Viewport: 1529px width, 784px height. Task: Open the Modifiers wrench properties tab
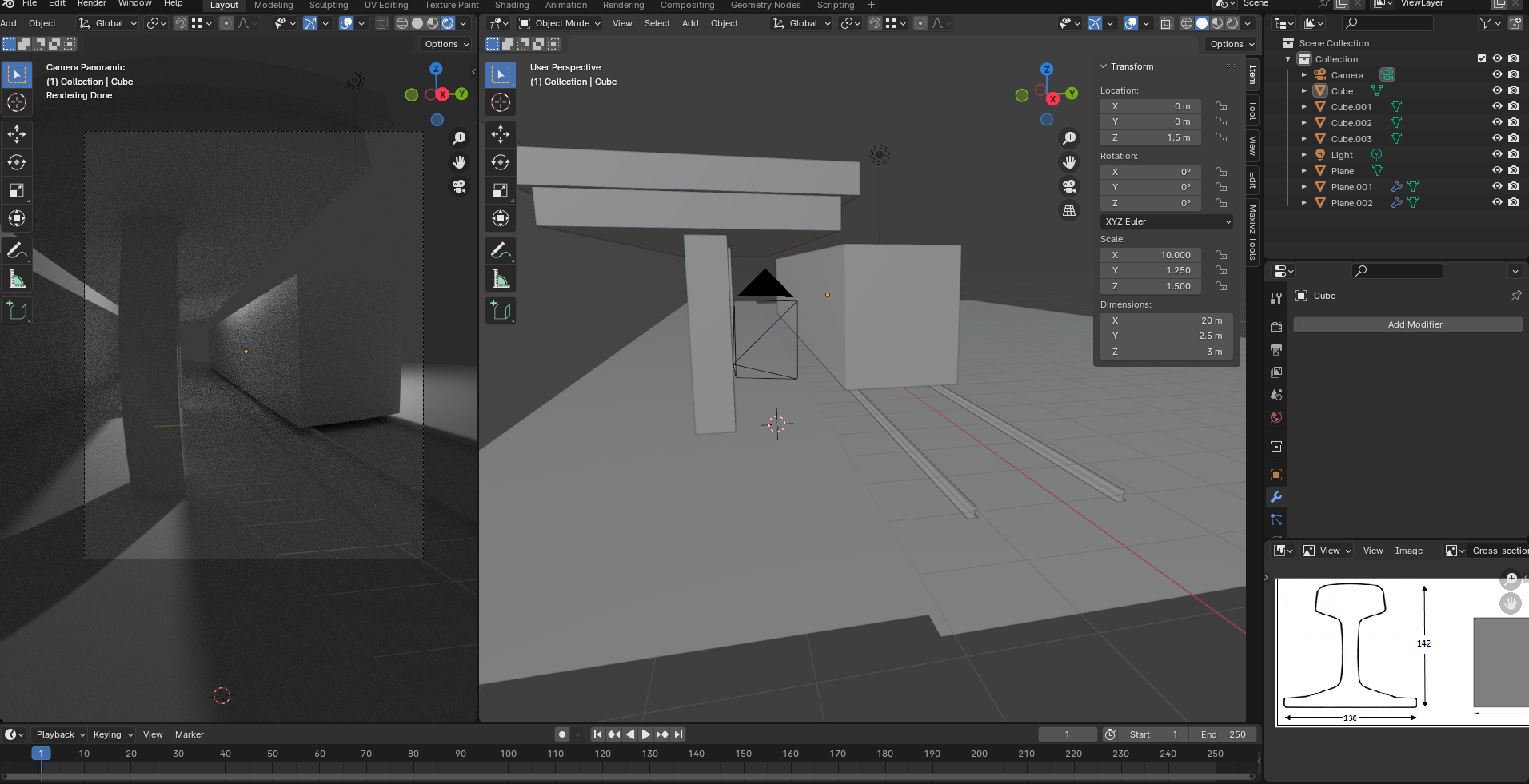pos(1276,497)
